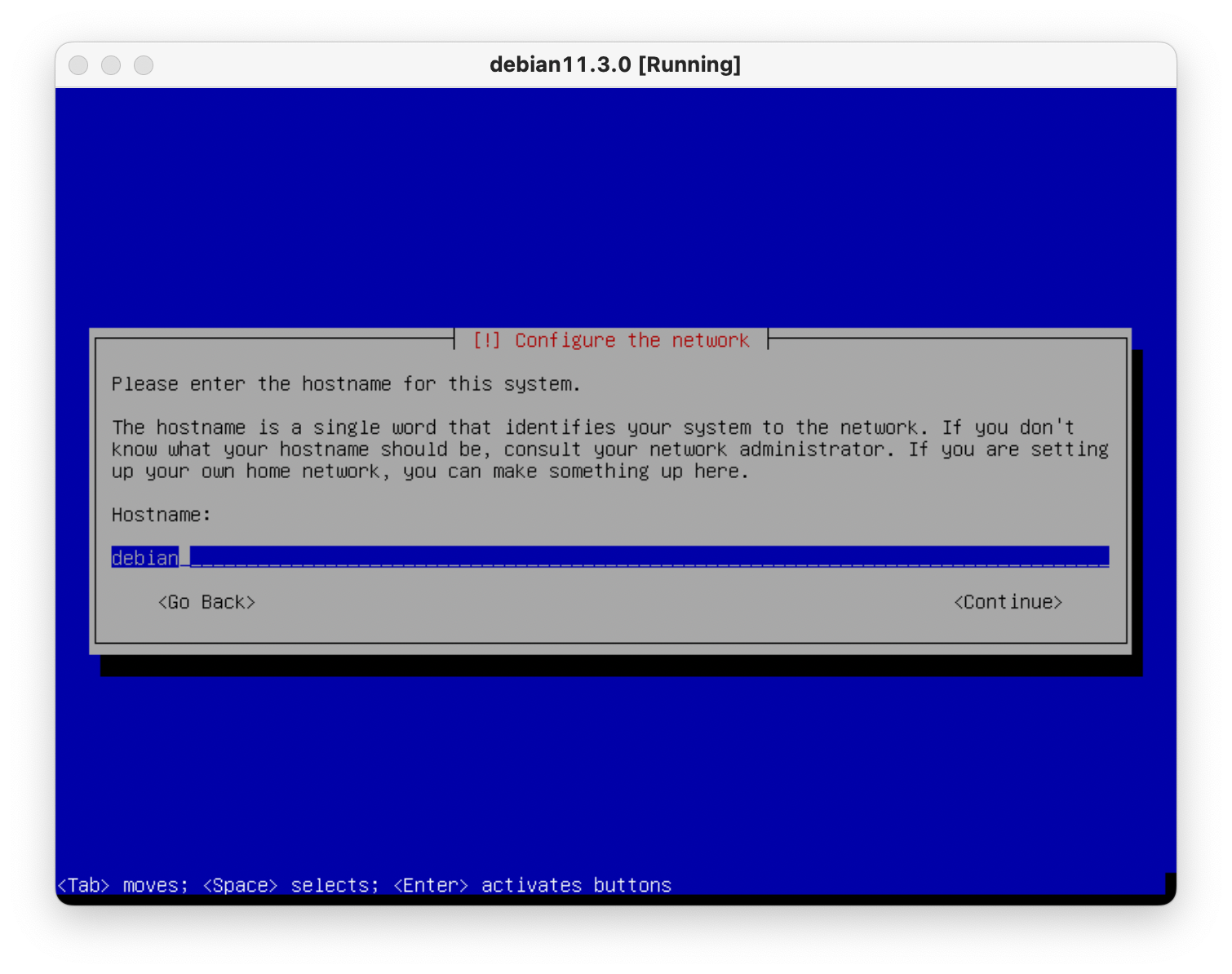Close the debian11.3.0 VM window
This screenshot has height=974, width=1232.
pyautogui.click(x=78, y=65)
